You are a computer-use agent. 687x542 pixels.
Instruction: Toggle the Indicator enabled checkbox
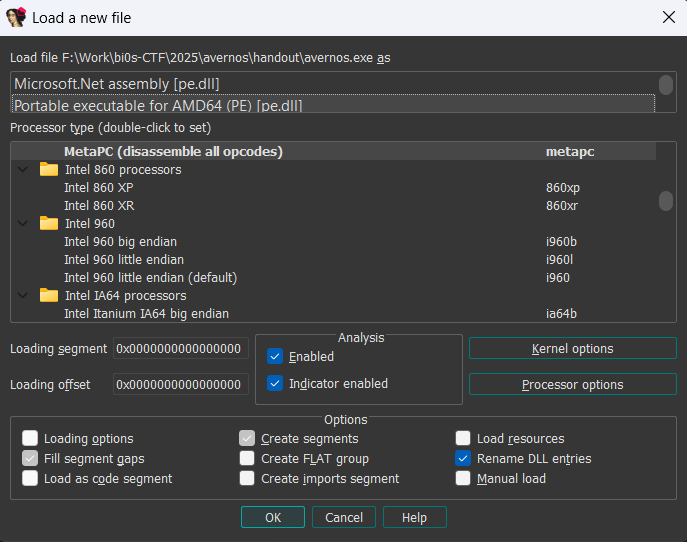[x=275, y=384]
